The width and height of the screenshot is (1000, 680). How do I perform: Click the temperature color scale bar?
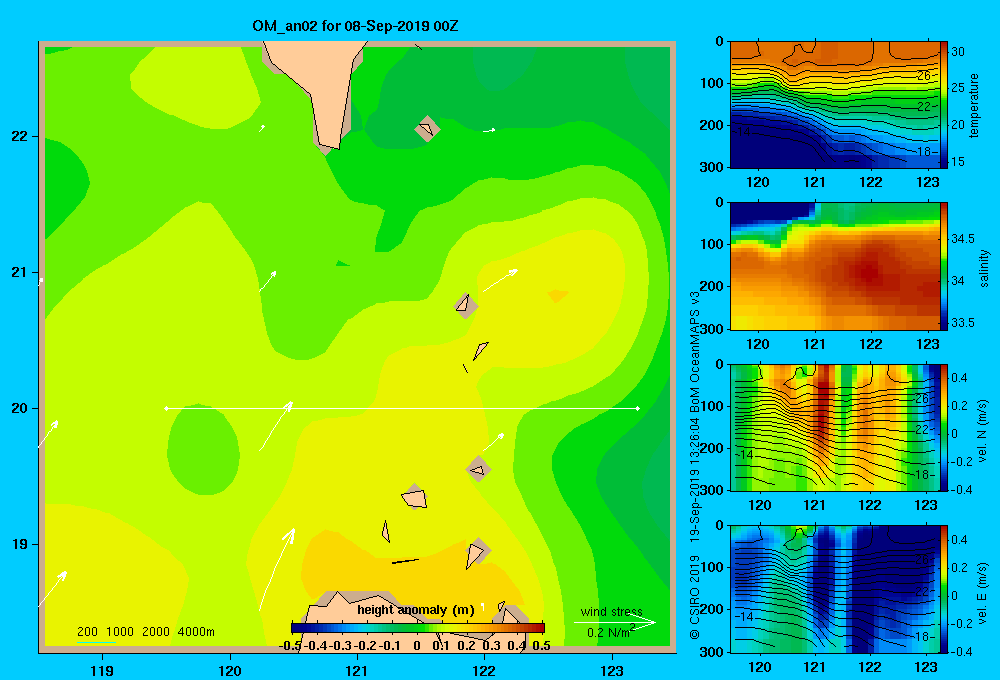[x=944, y=105]
